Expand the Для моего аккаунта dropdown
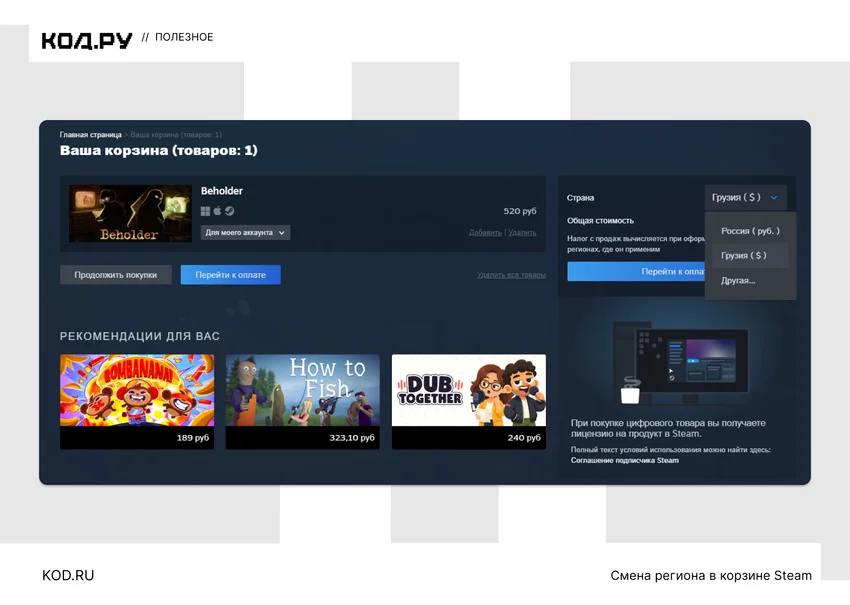This screenshot has height=605, width=850. [246, 233]
